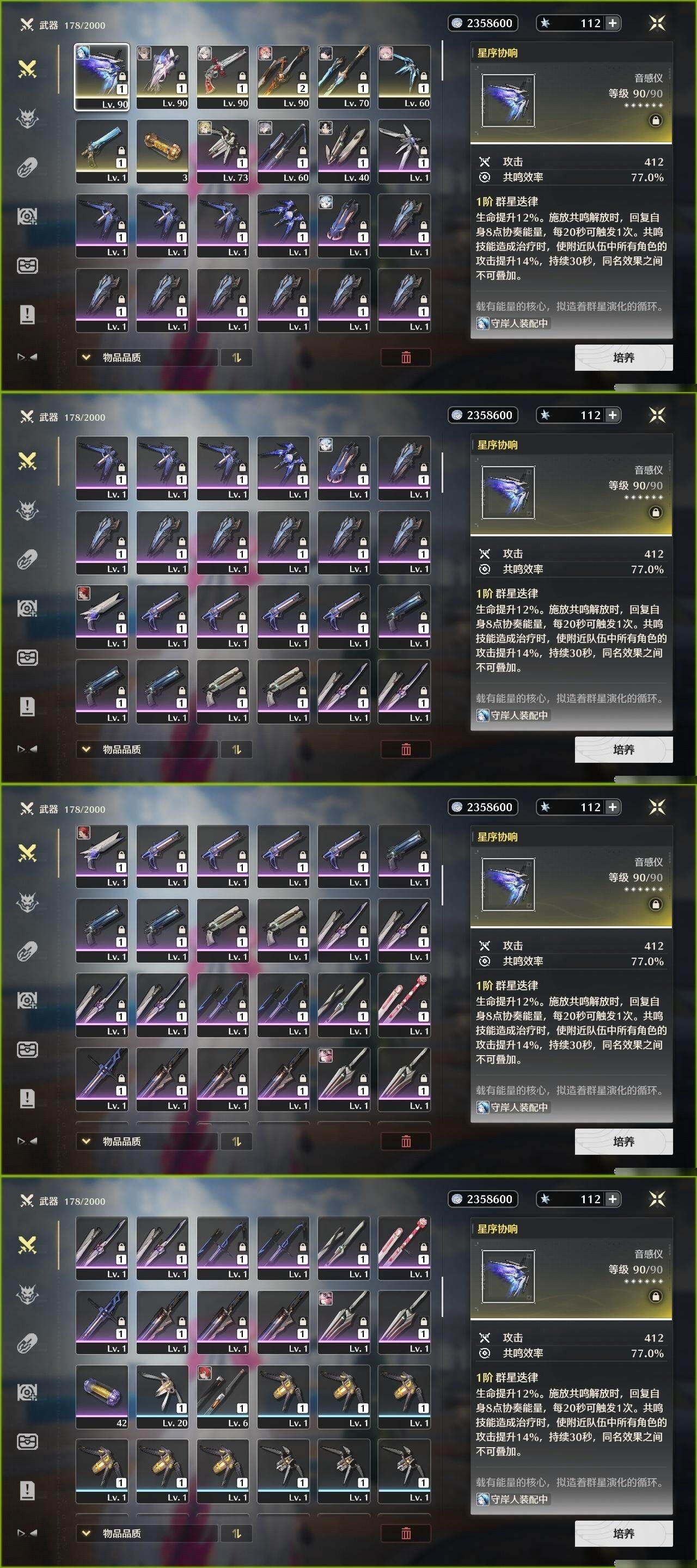Switch to the crossed-swords weapons tab in the topmost sidebar

pos(27,69)
